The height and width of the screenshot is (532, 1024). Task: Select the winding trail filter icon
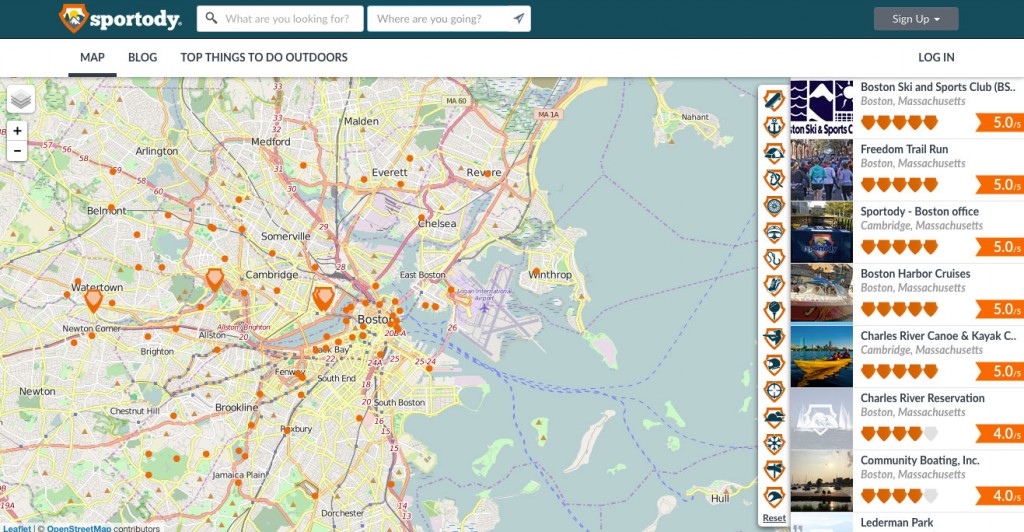click(x=774, y=258)
